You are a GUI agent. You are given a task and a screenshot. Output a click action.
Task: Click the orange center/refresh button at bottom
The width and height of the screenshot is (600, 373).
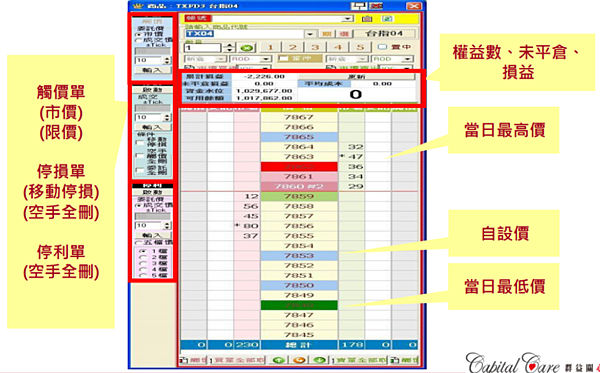click(x=299, y=360)
